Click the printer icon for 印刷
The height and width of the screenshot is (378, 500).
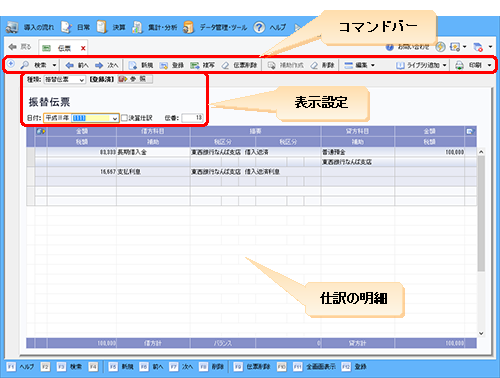[460, 65]
